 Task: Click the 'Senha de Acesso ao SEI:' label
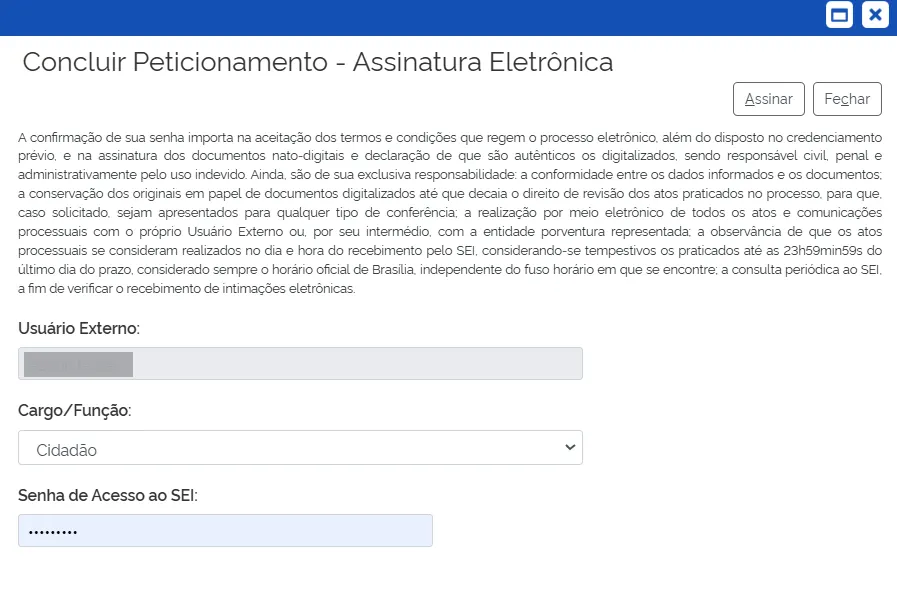[x=108, y=494]
